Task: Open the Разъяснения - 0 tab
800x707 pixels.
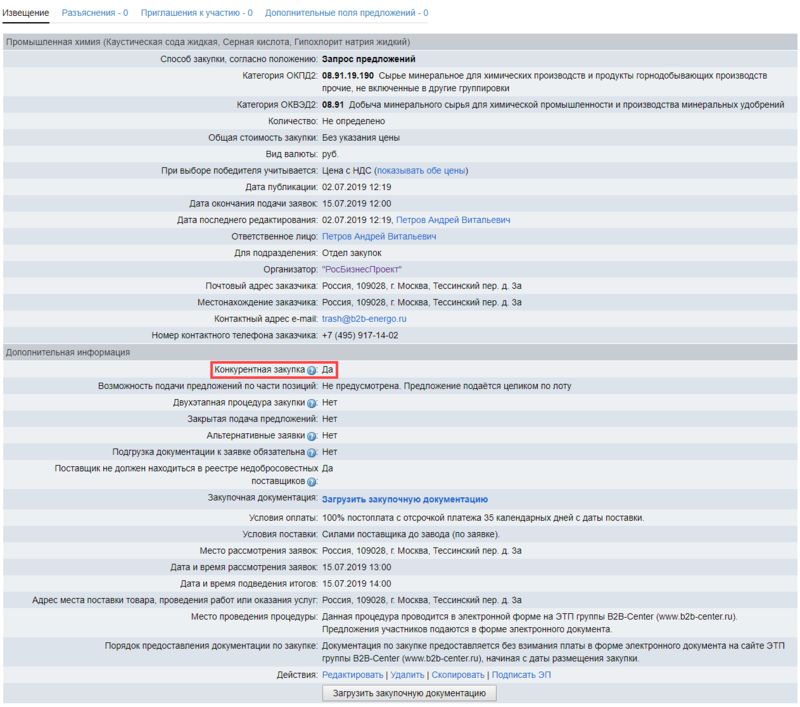Action: coord(95,13)
